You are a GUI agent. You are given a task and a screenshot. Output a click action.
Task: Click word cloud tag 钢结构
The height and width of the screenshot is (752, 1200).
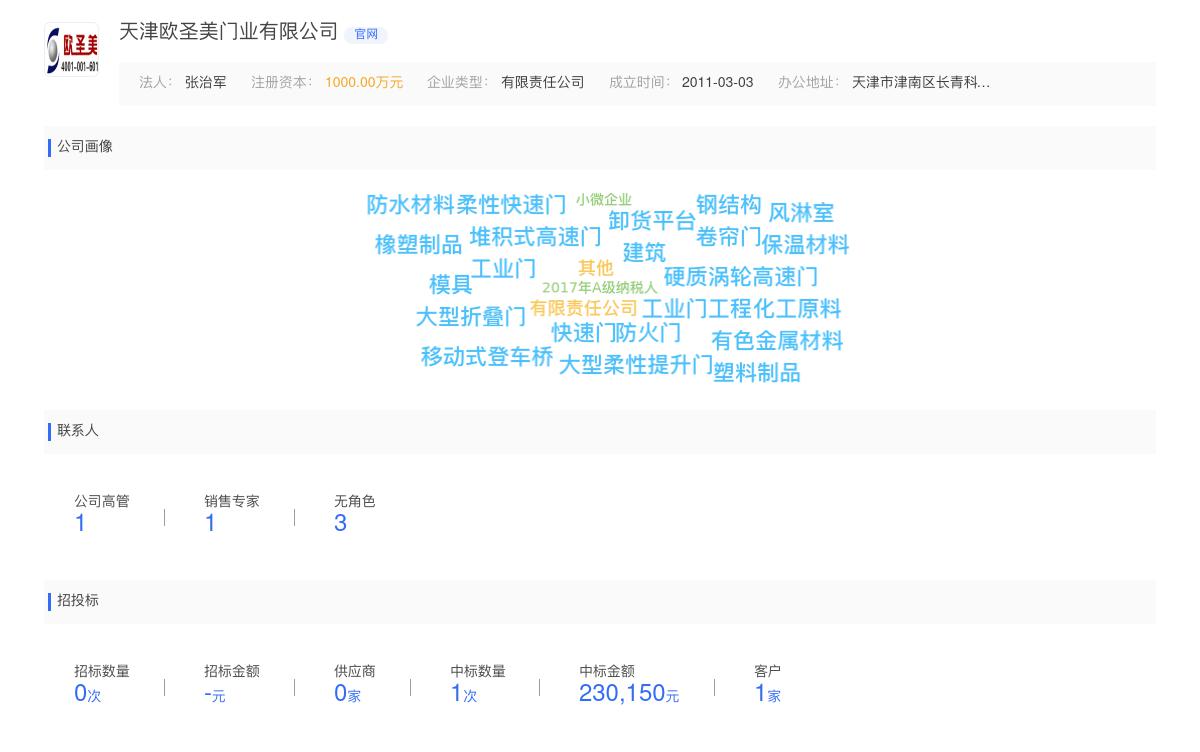pos(729,205)
